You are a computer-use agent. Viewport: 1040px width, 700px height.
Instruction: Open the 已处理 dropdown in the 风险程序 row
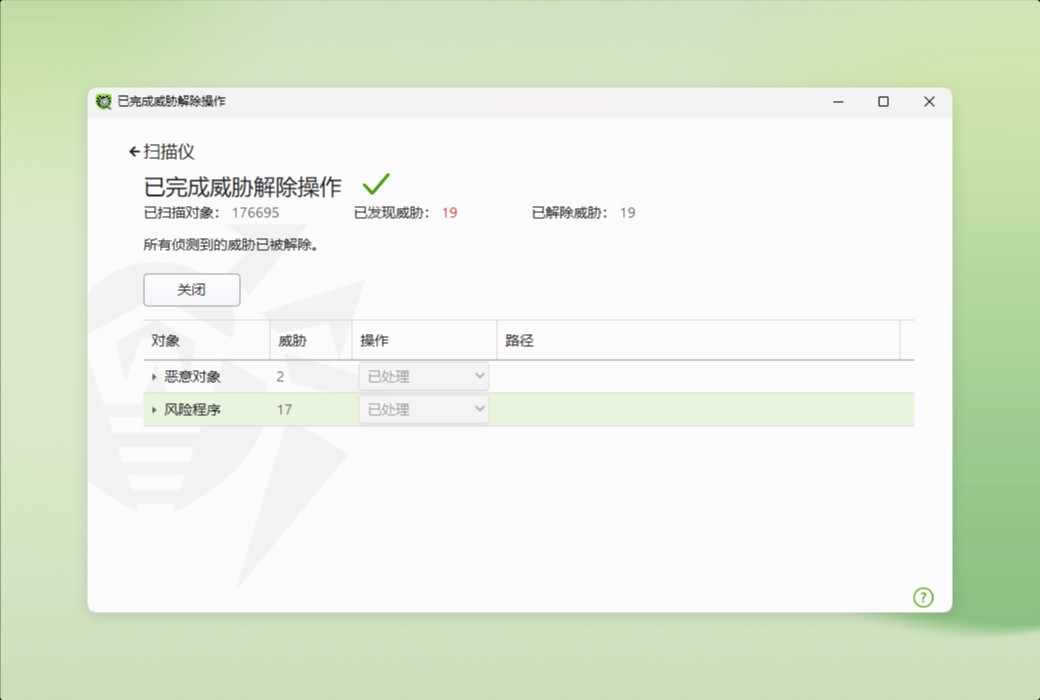point(423,409)
